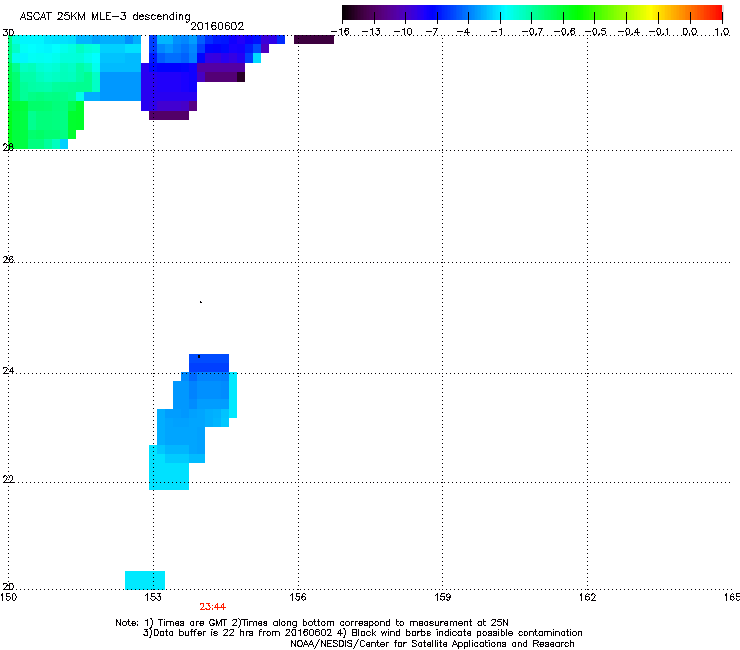Viewport: 740px width, 650px height.
Task: Click the colorbar label -16
Action: pos(340,32)
